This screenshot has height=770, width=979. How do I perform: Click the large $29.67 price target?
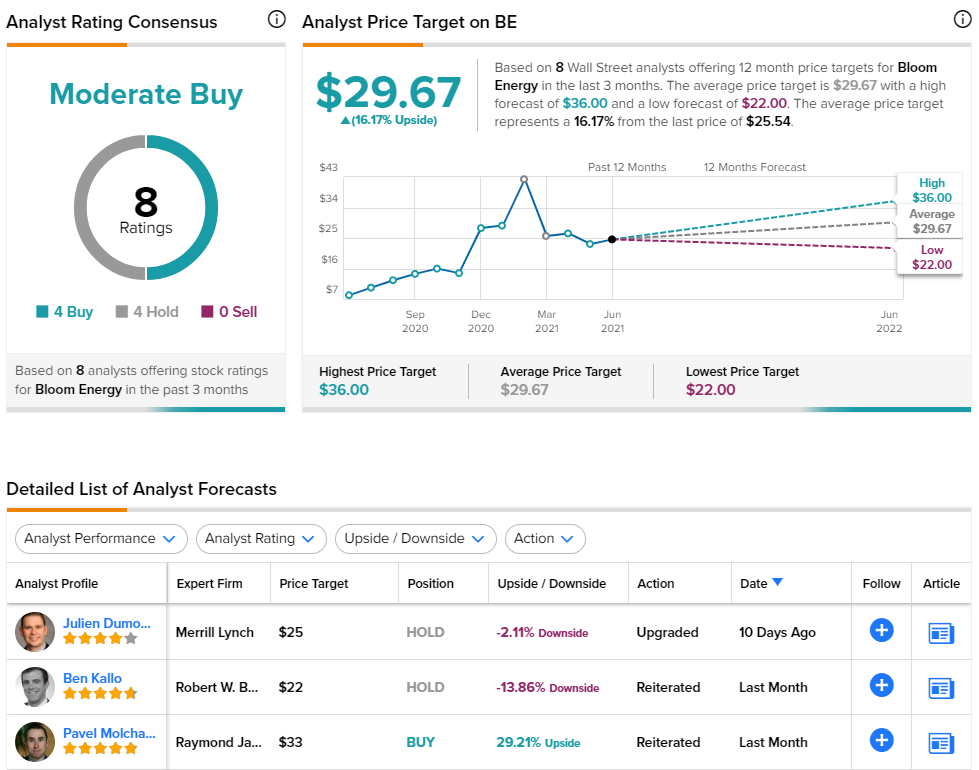(388, 92)
